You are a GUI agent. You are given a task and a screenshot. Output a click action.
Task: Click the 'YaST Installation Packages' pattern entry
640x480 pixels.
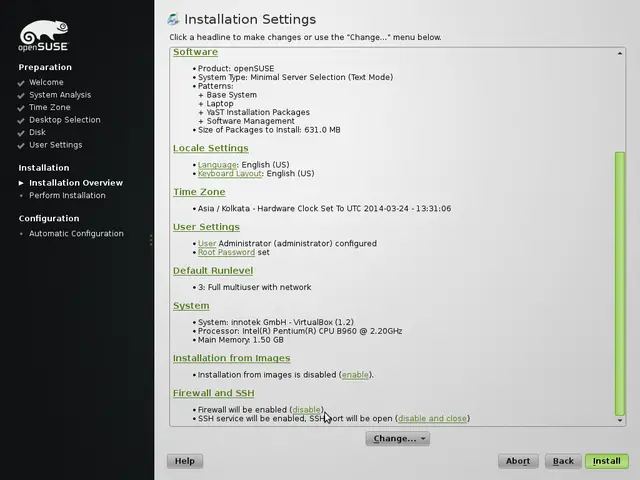pos(258,112)
